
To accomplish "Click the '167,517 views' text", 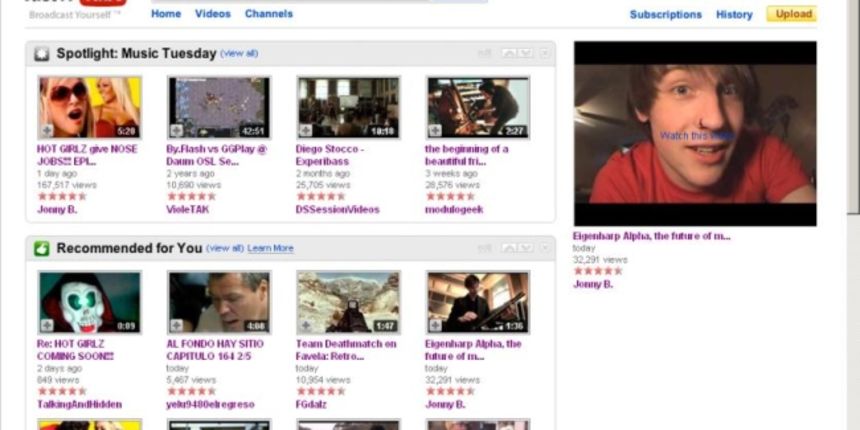I will coord(66,185).
